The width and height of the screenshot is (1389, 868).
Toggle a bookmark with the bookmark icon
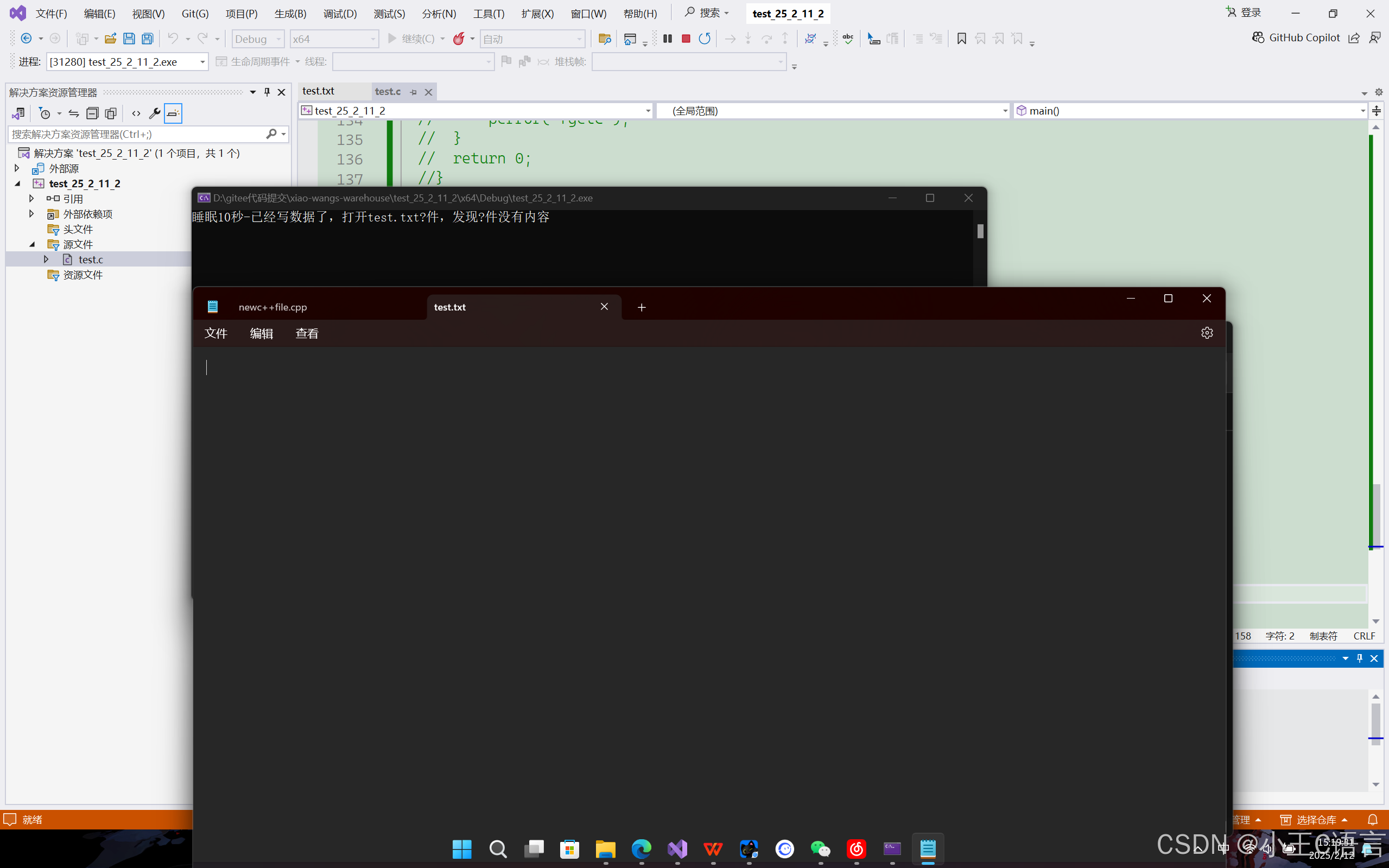pyautogui.click(x=961, y=39)
